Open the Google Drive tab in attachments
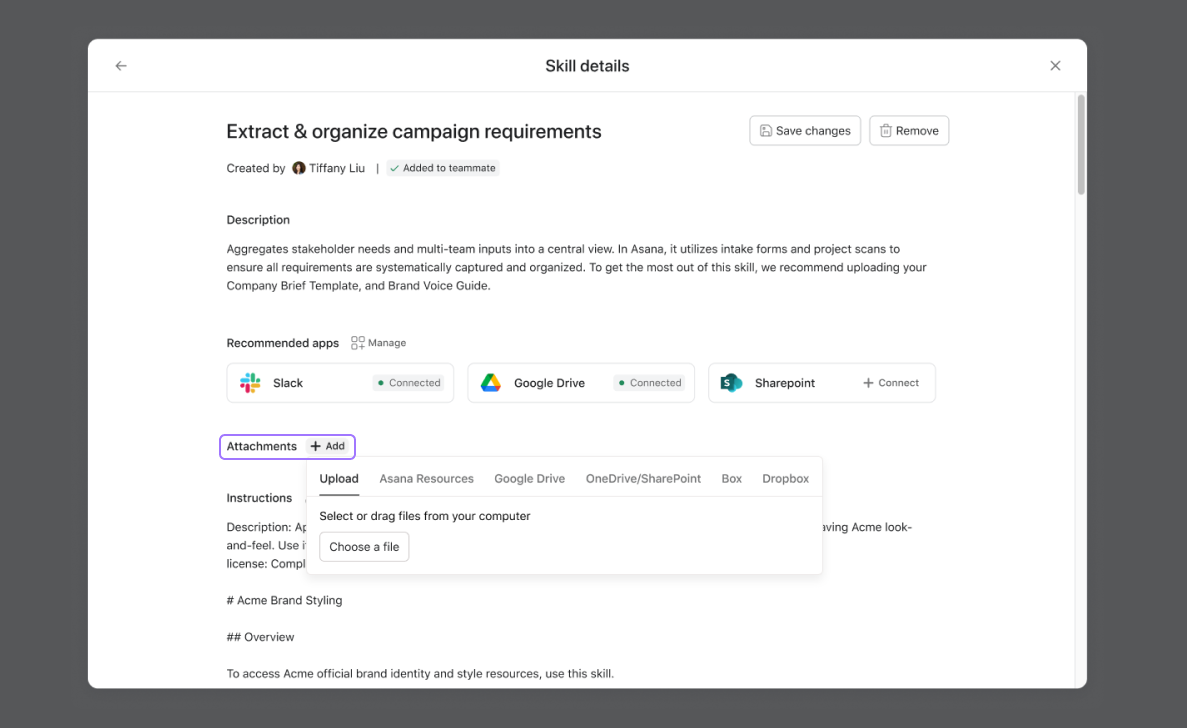The width and height of the screenshot is (1187, 728). click(530, 479)
